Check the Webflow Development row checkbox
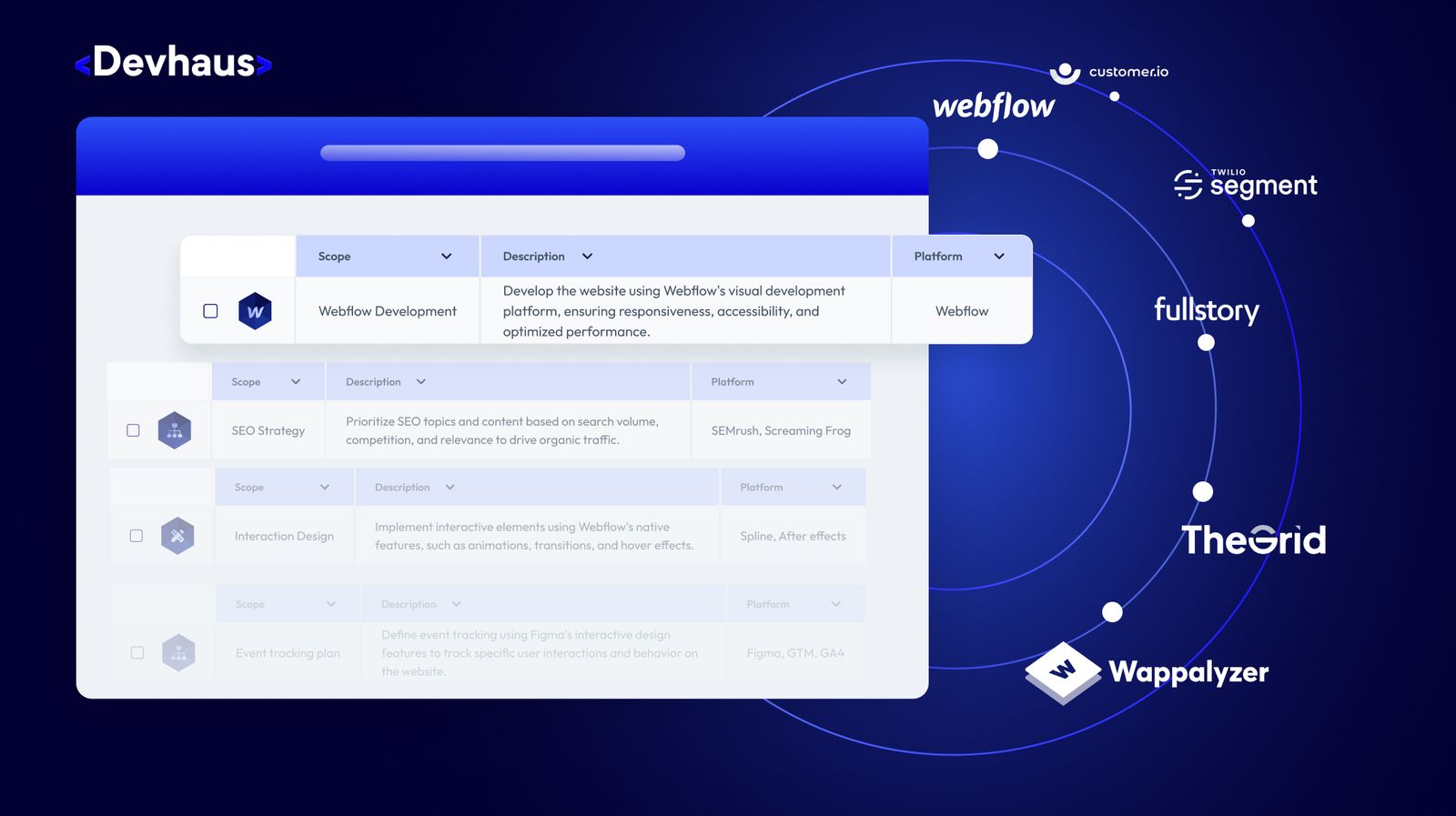Viewport: 1456px width, 816px height. click(x=210, y=311)
